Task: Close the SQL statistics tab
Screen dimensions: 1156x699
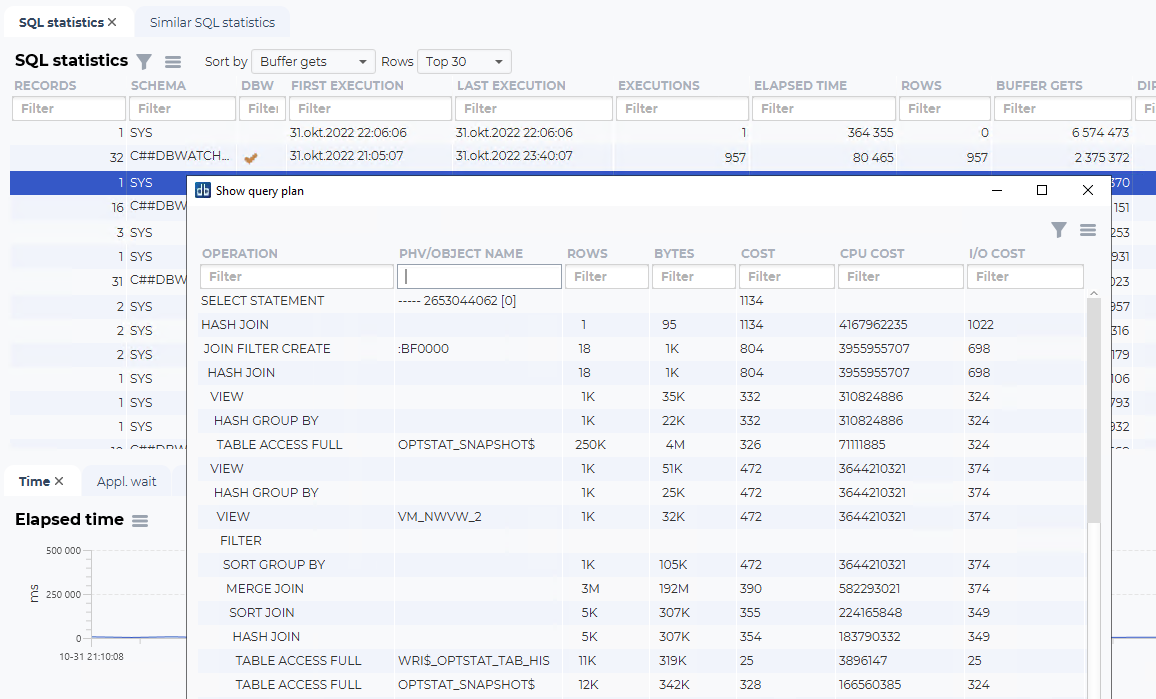Action: [112, 22]
